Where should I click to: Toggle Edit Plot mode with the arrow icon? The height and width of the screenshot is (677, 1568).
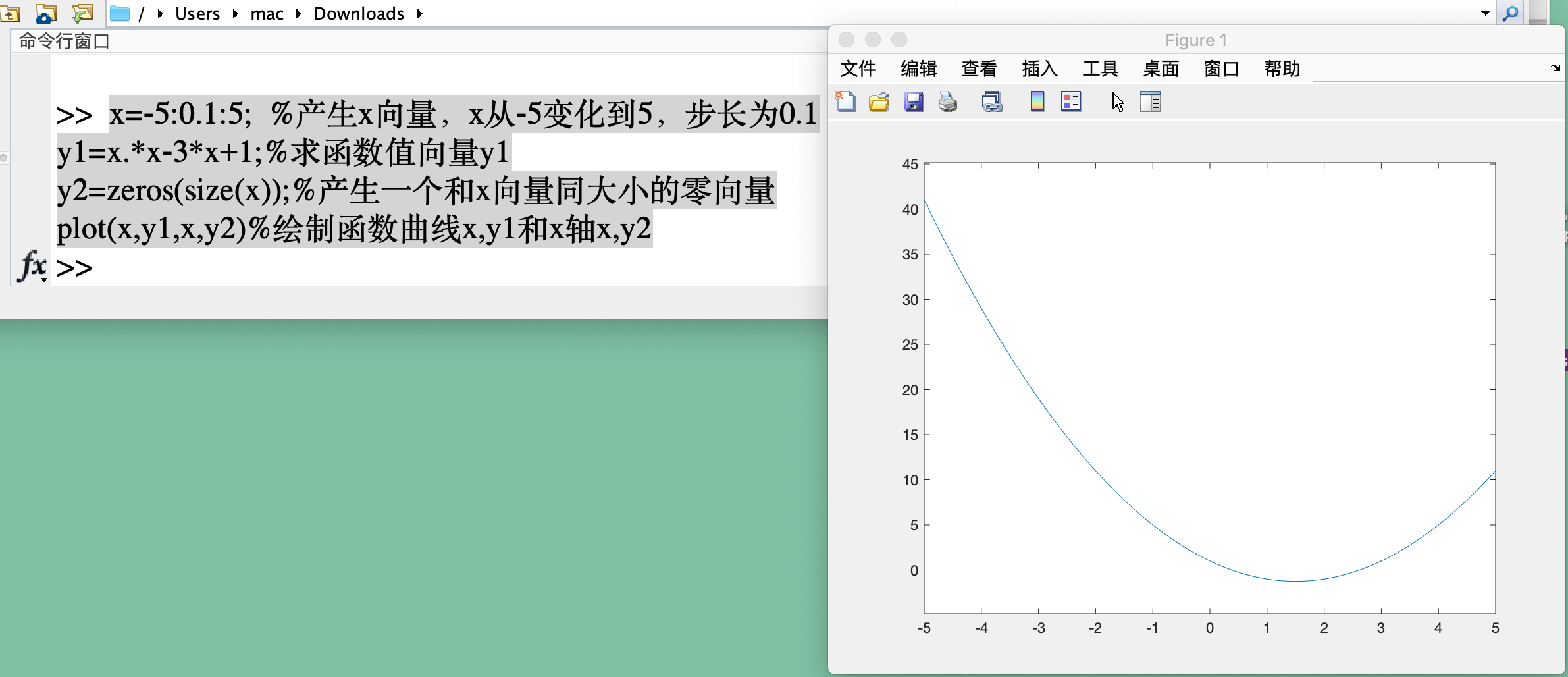1117,102
